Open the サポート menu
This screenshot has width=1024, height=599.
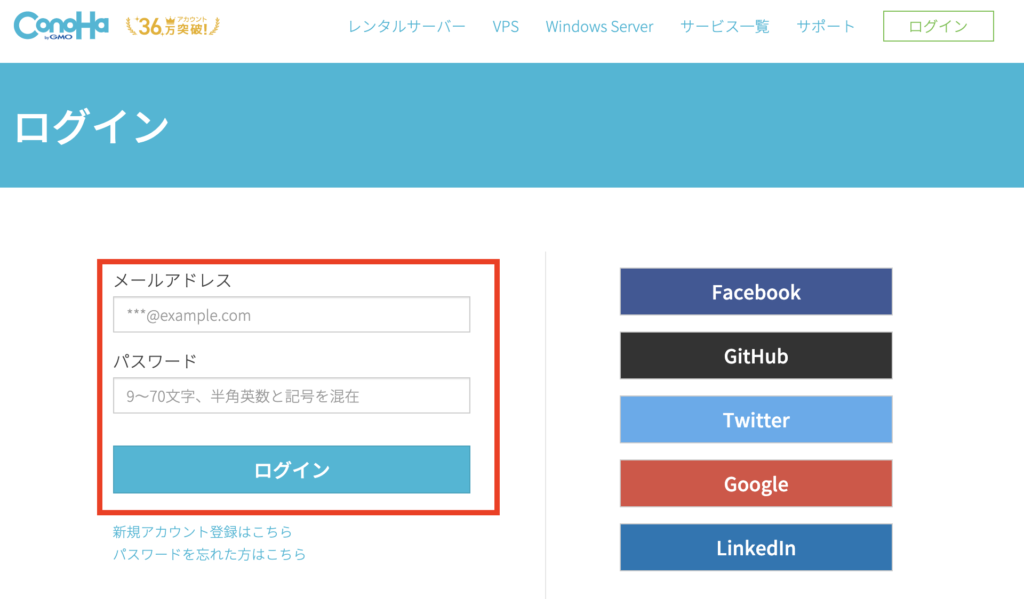(825, 27)
